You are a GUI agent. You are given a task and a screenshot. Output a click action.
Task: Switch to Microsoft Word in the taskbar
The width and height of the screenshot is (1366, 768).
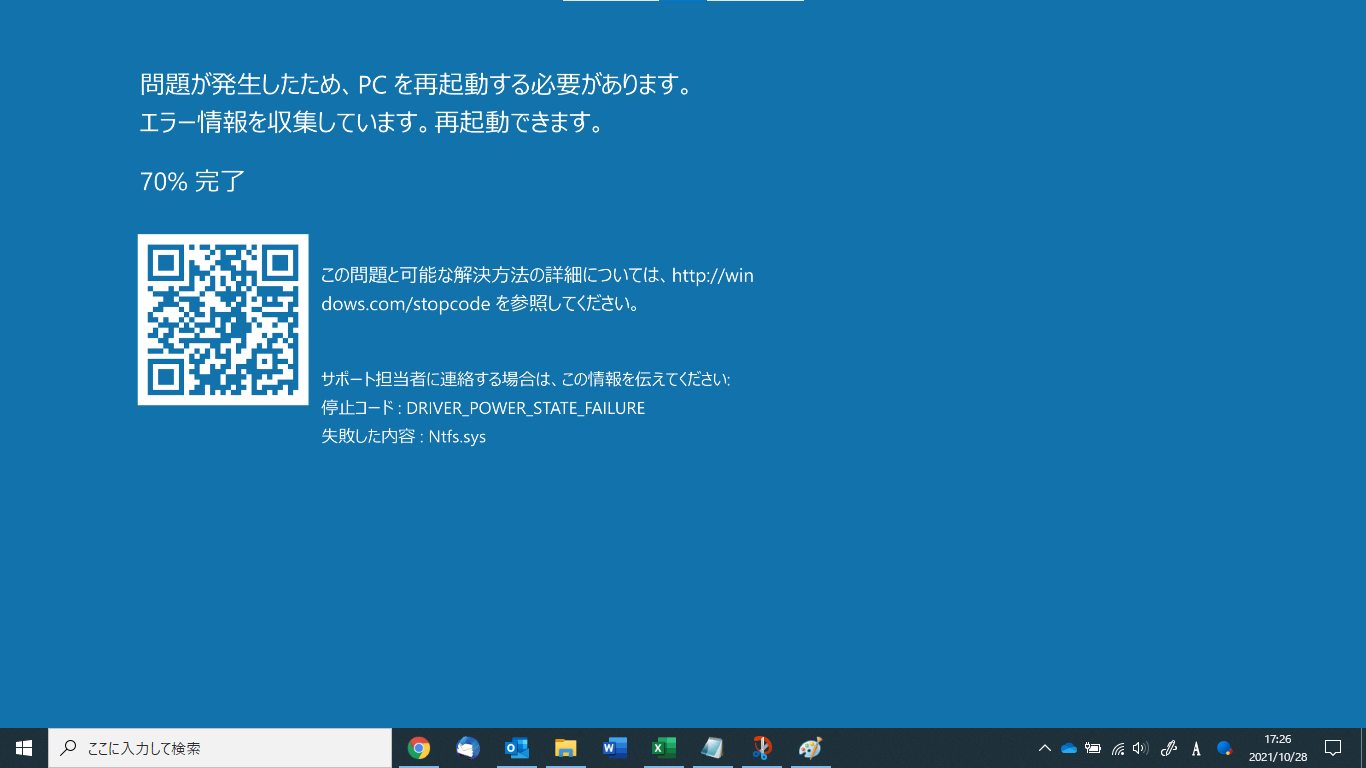pos(615,748)
